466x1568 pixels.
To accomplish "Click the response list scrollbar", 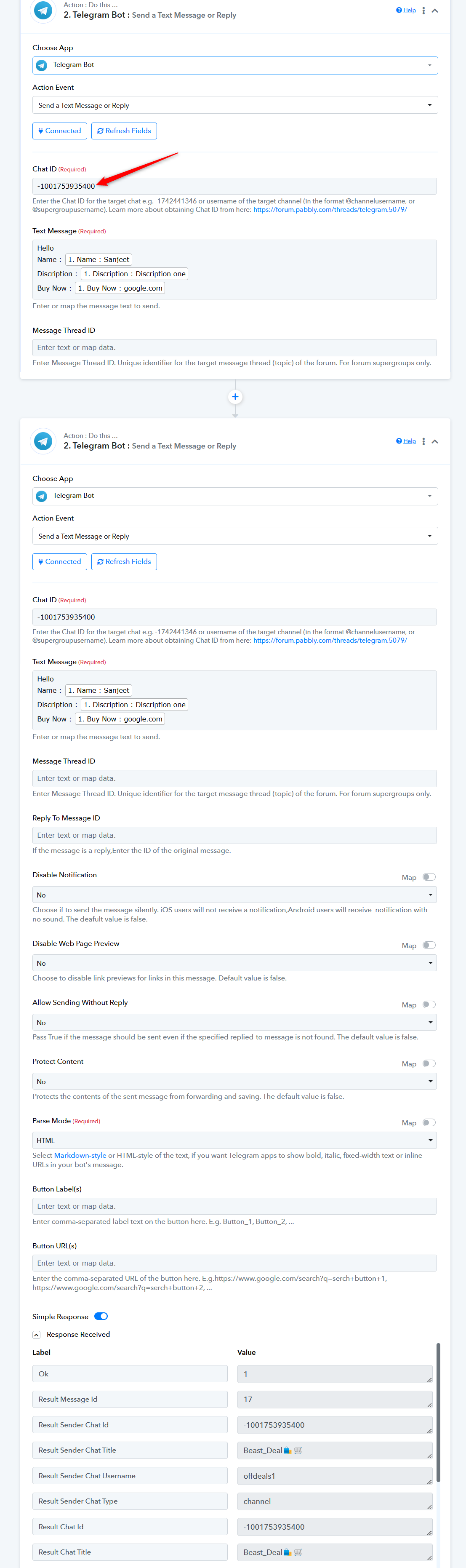I will point(438,1412).
